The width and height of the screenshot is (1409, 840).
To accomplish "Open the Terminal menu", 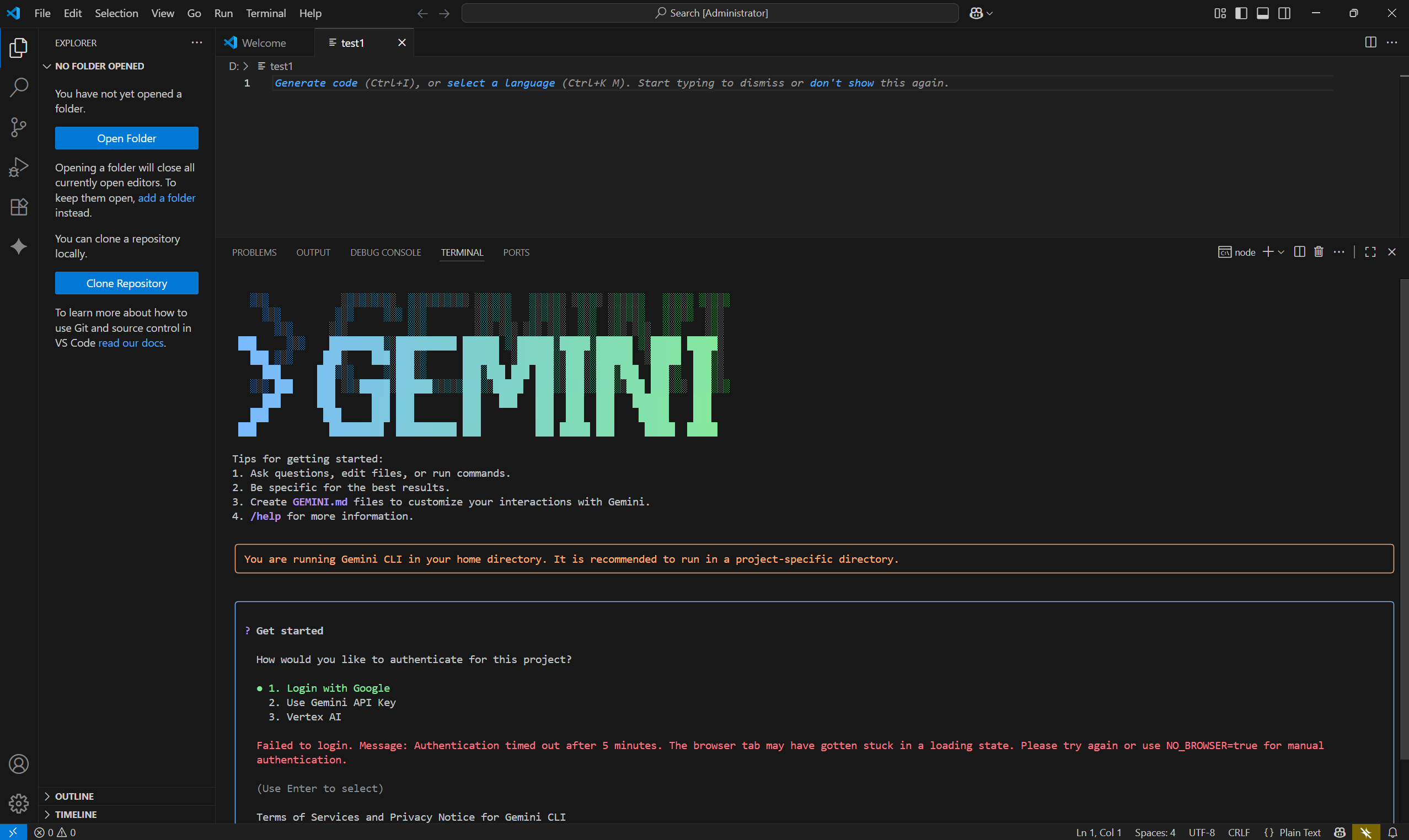I will (x=265, y=13).
